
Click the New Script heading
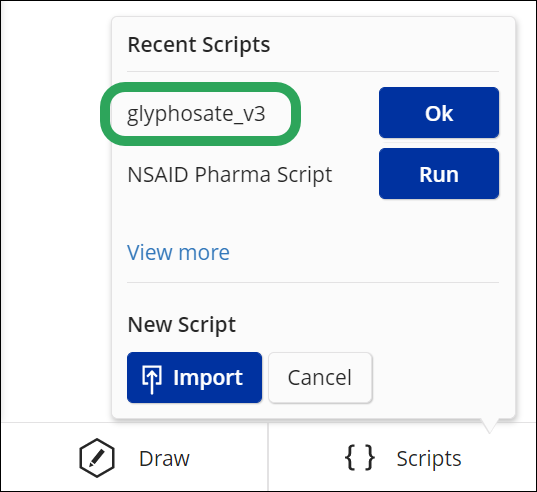click(182, 324)
